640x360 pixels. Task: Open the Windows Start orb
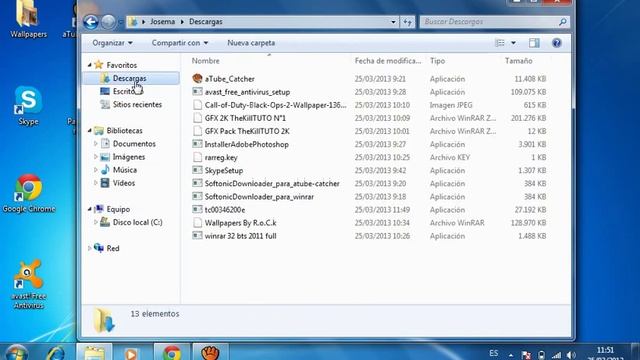click(x=16, y=353)
